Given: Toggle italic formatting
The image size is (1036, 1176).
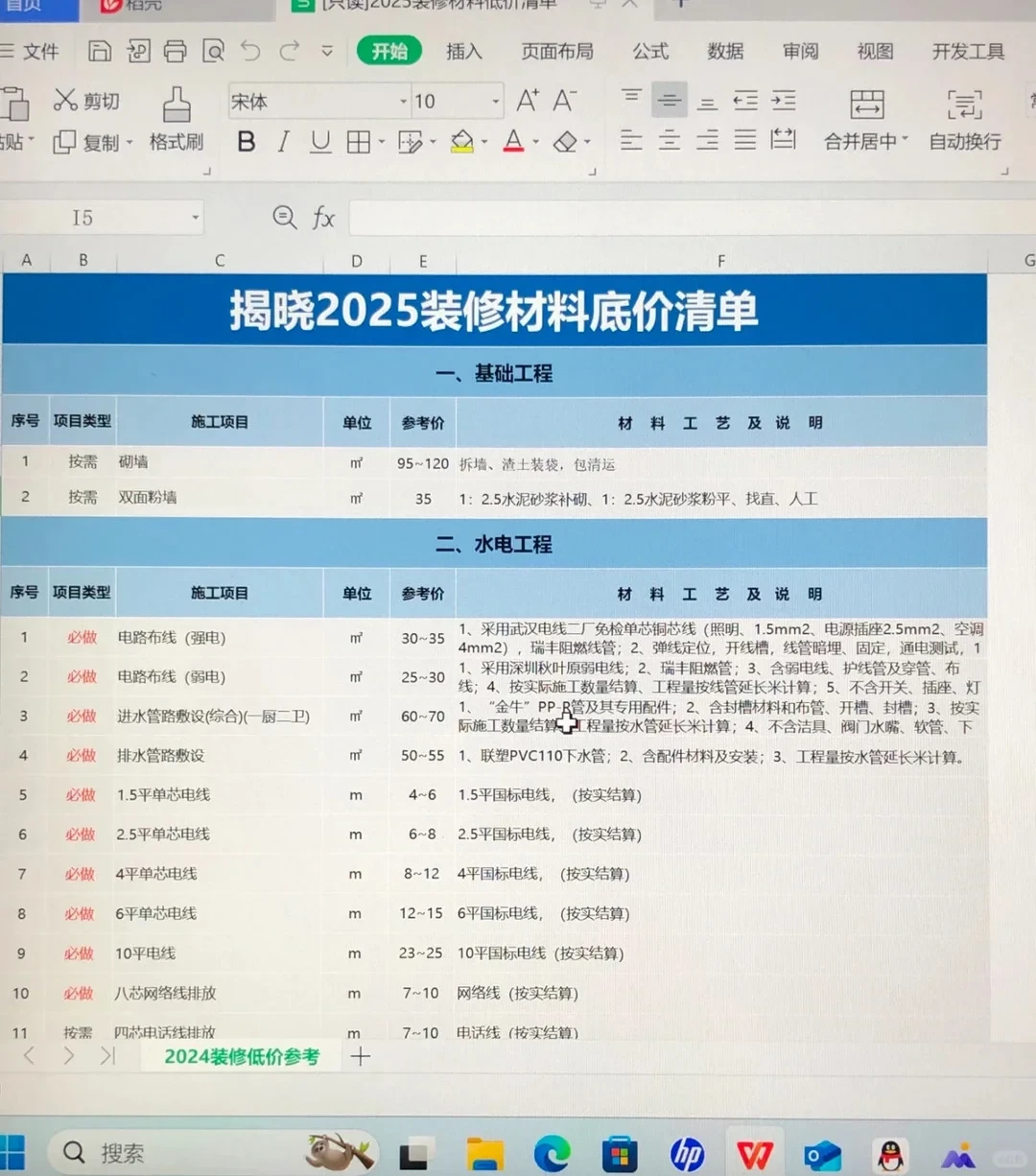Looking at the screenshot, I should click(x=283, y=141).
